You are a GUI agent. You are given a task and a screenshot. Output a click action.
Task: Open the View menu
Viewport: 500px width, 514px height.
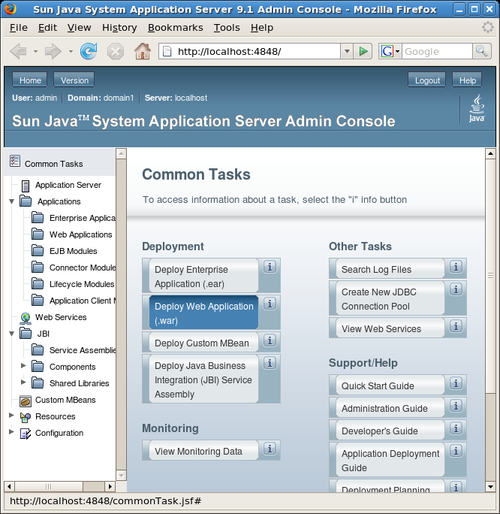pos(79,28)
